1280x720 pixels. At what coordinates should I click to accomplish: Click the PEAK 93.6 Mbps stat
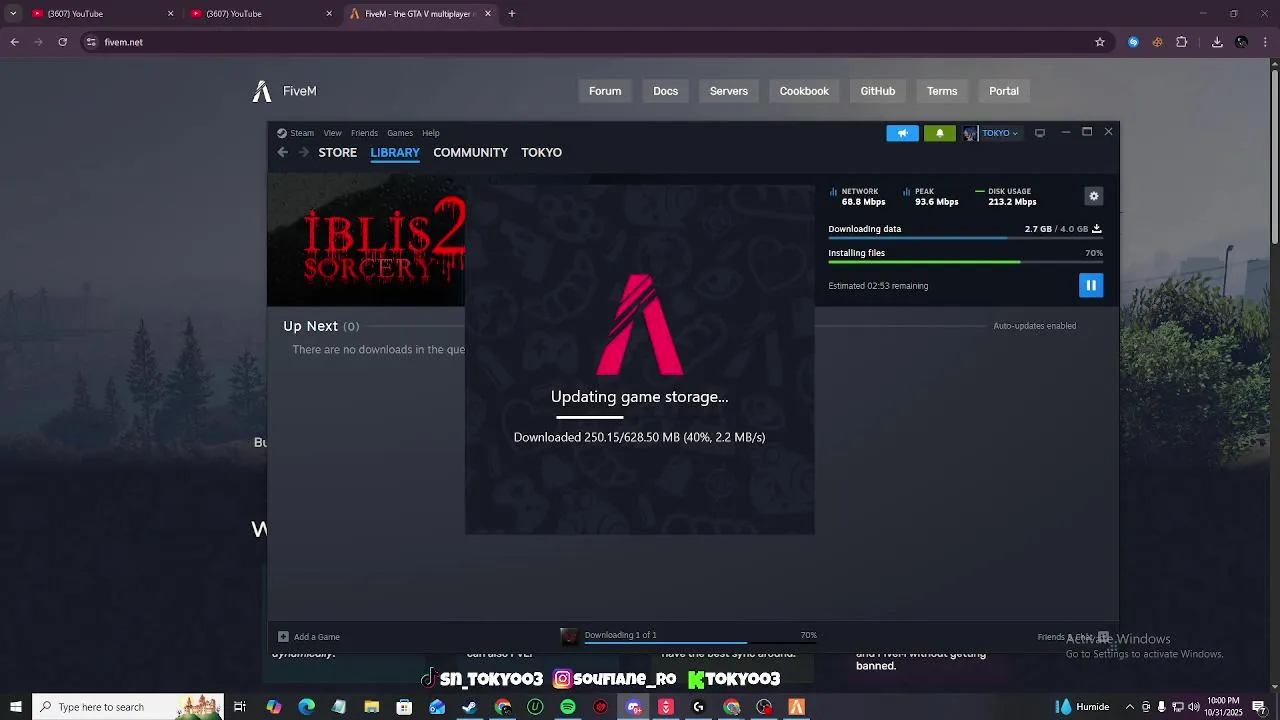point(930,196)
